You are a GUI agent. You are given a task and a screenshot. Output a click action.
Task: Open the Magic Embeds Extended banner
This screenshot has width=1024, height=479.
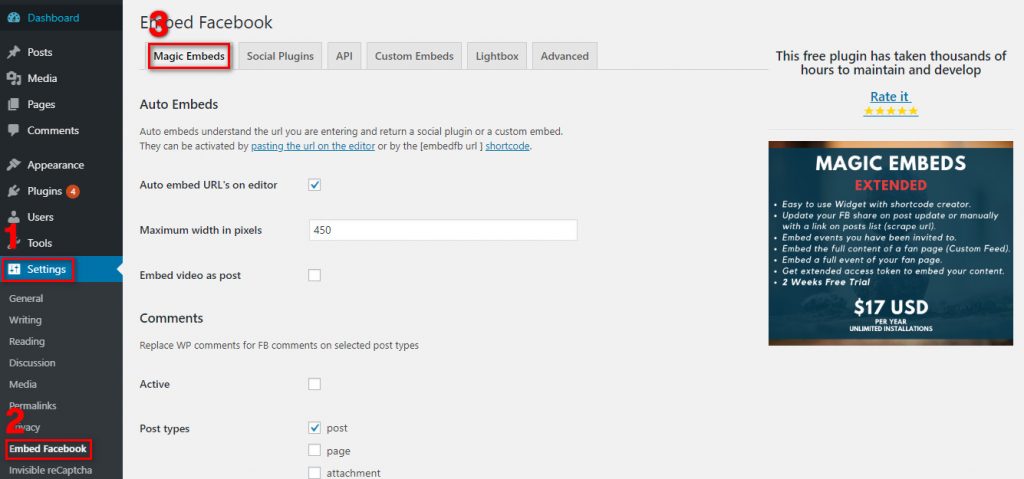pos(891,243)
